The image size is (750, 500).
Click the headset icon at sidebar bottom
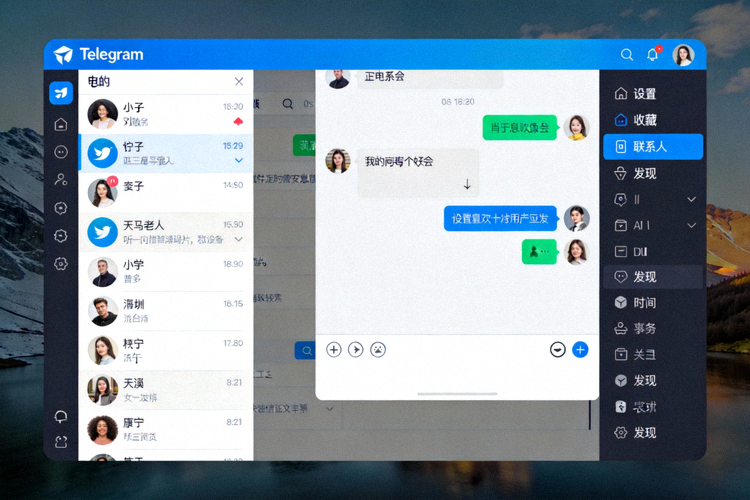coord(61,416)
